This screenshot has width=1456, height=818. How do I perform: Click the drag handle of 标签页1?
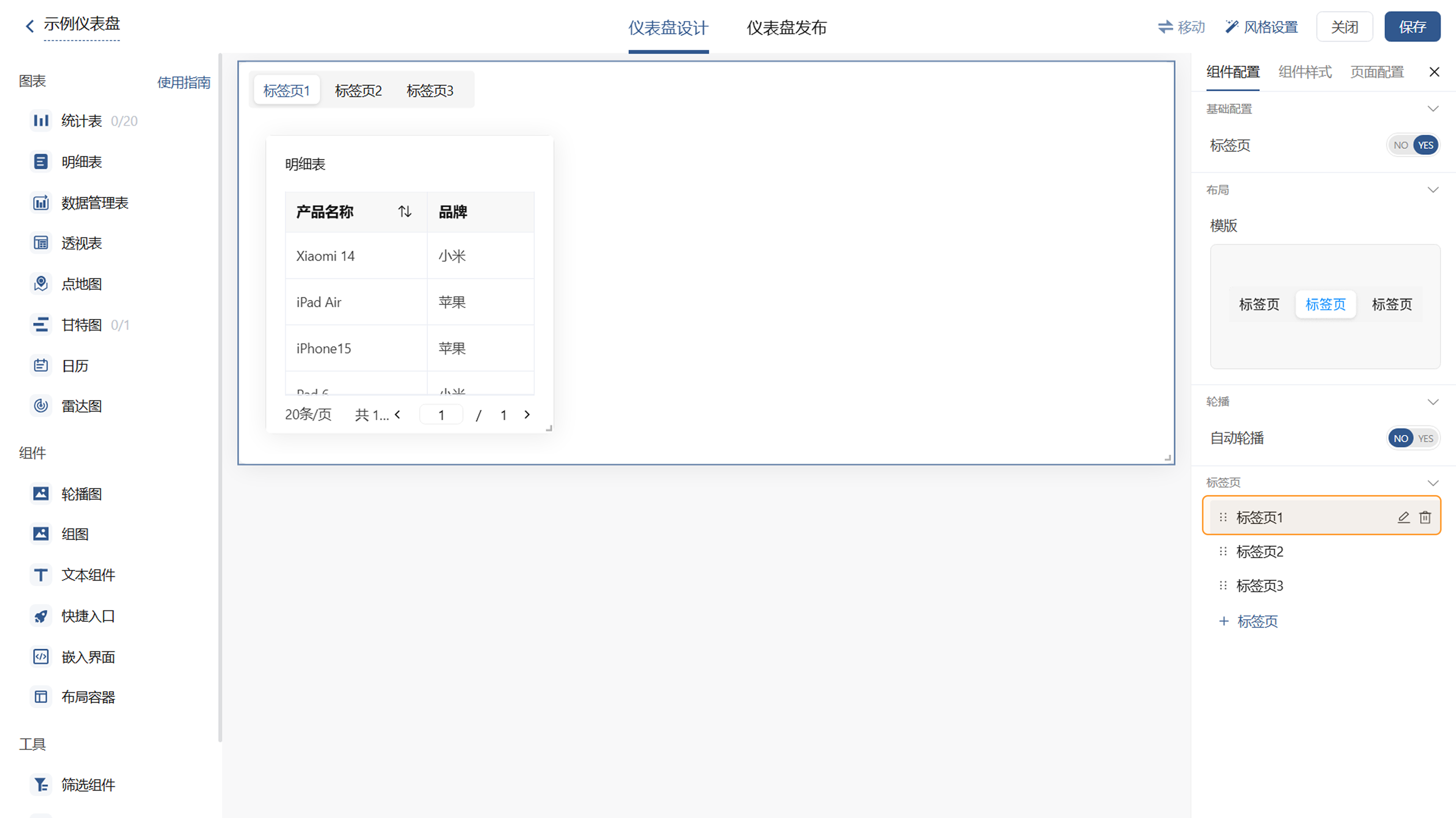(1223, 517)
